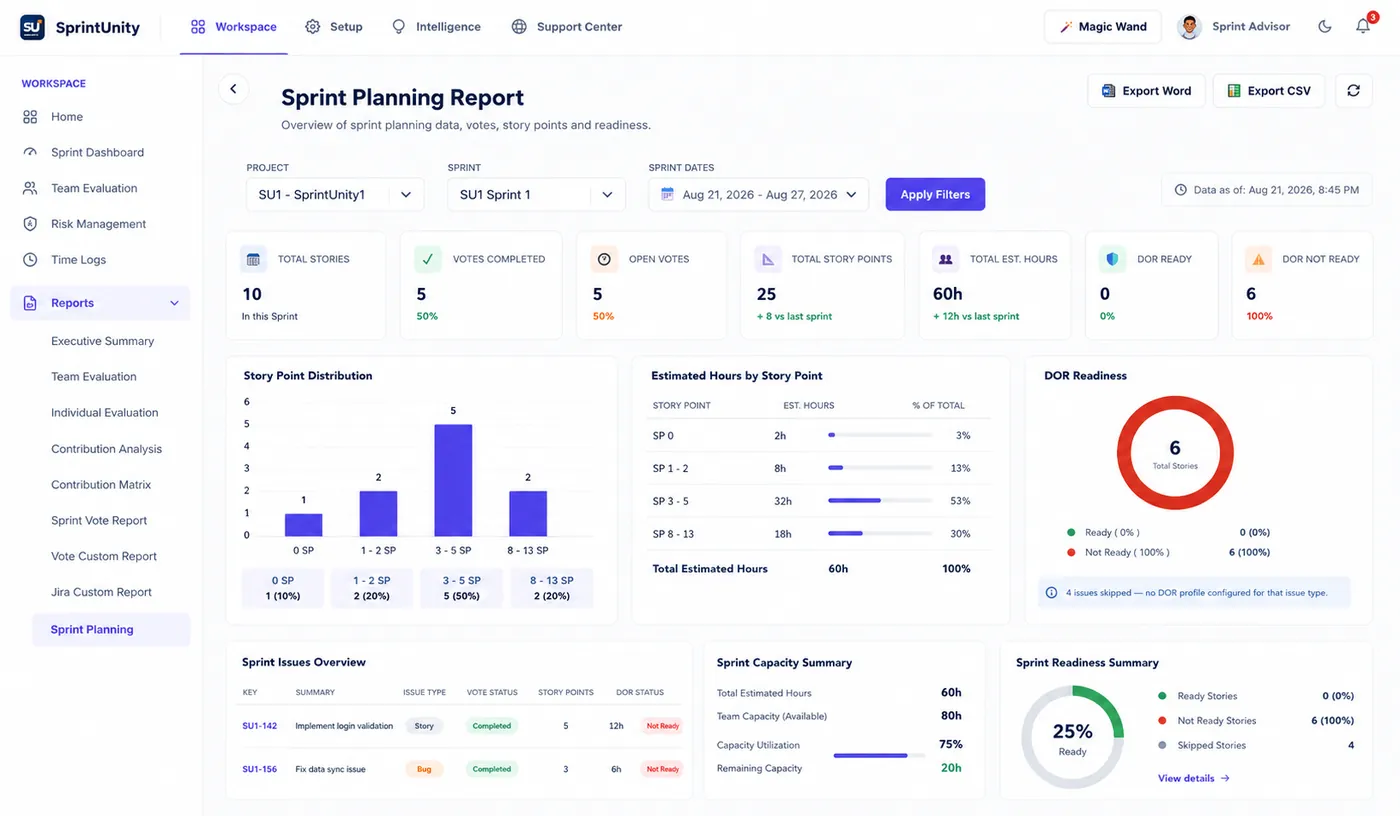Click the SP 3 - 5 hours progress bar
The image size is (1400, 816).
pos(880,500)
